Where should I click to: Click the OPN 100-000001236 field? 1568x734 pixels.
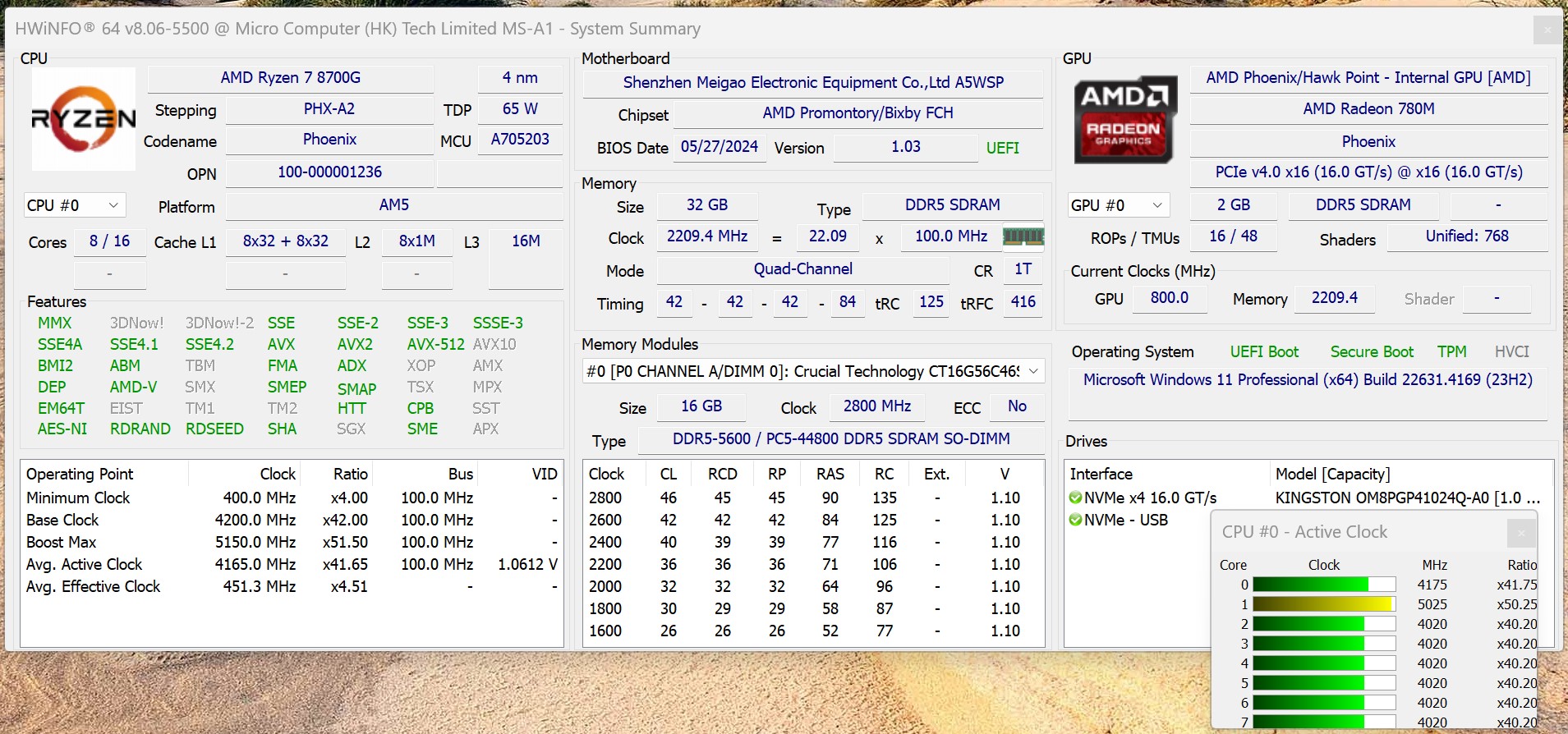(329, 172)
